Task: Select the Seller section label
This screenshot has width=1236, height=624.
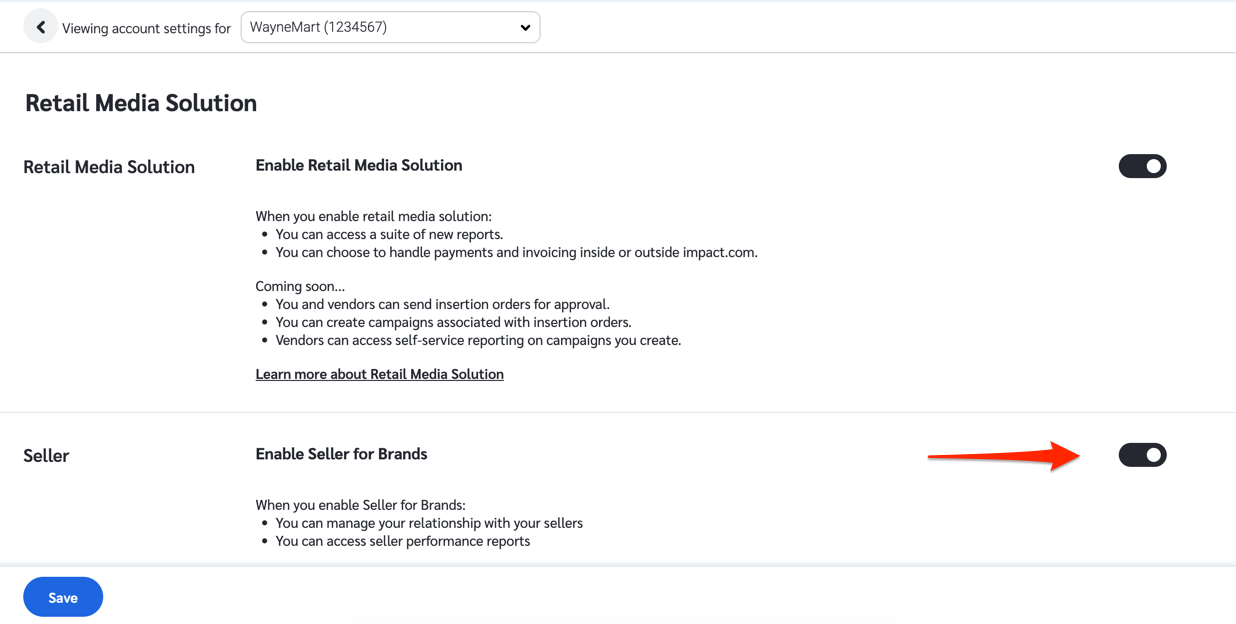Action: [x=46, y=456]
